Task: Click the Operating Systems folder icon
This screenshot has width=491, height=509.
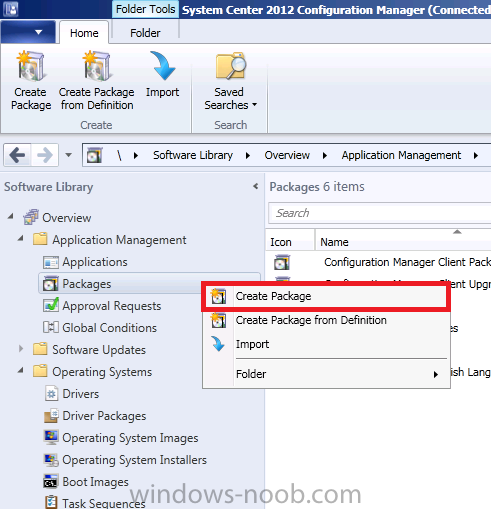Action: [x=40, y=371]
